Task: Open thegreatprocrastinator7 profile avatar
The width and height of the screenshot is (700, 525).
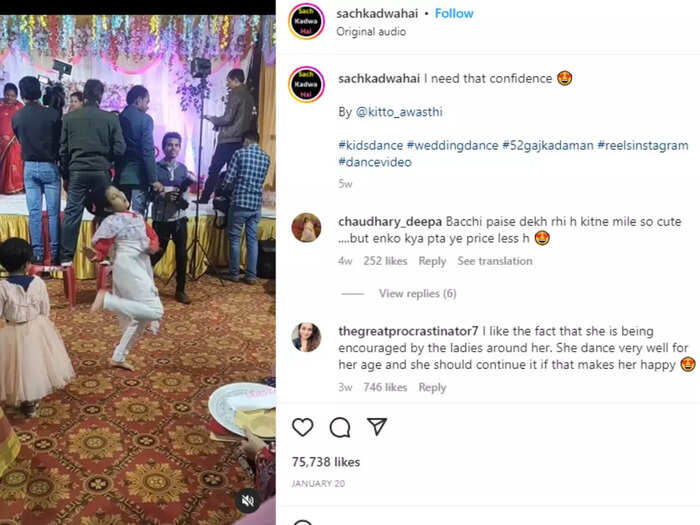Action: coord(306,337)
